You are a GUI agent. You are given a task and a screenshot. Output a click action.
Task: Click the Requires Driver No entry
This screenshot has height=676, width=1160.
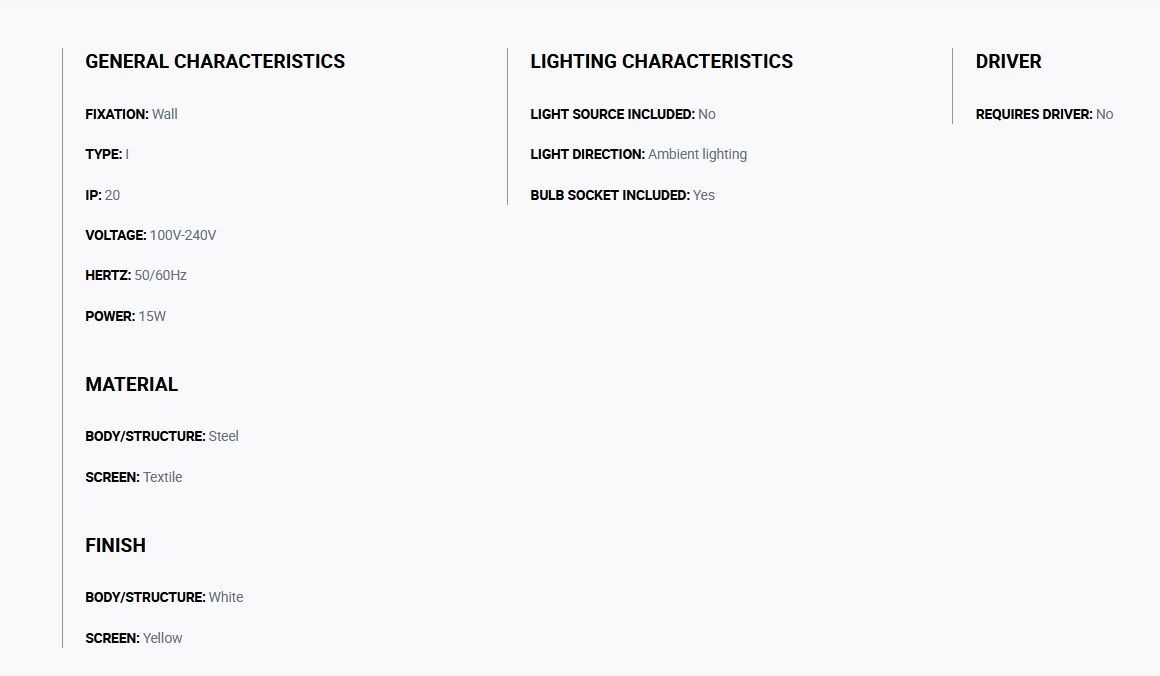pyautogui.click(x=1045, y=114)
